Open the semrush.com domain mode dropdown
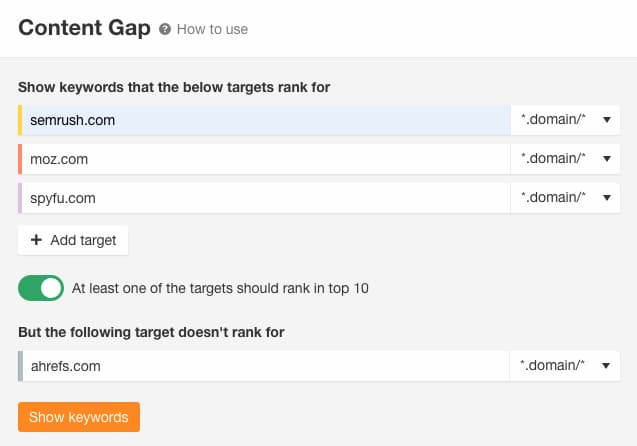 point(565,120)
